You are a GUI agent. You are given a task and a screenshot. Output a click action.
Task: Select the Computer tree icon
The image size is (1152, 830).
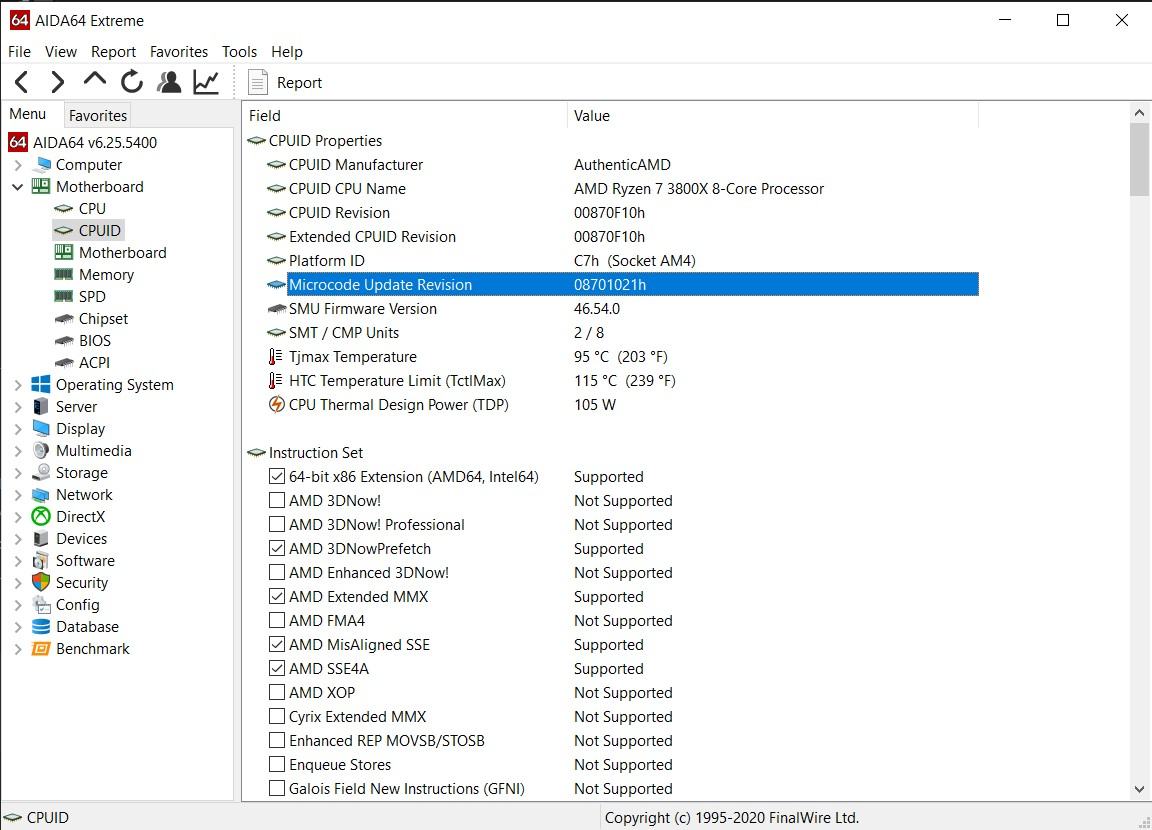43,165
